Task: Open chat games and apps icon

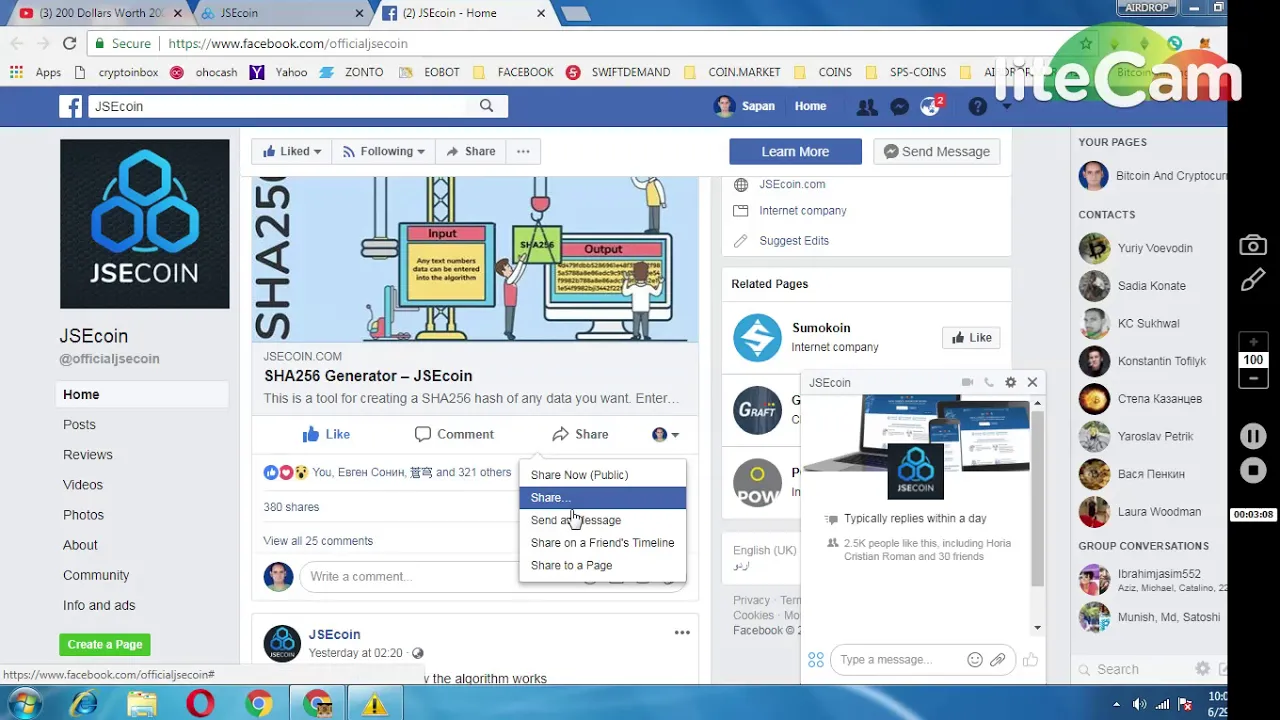Action: tap(816, 660)
